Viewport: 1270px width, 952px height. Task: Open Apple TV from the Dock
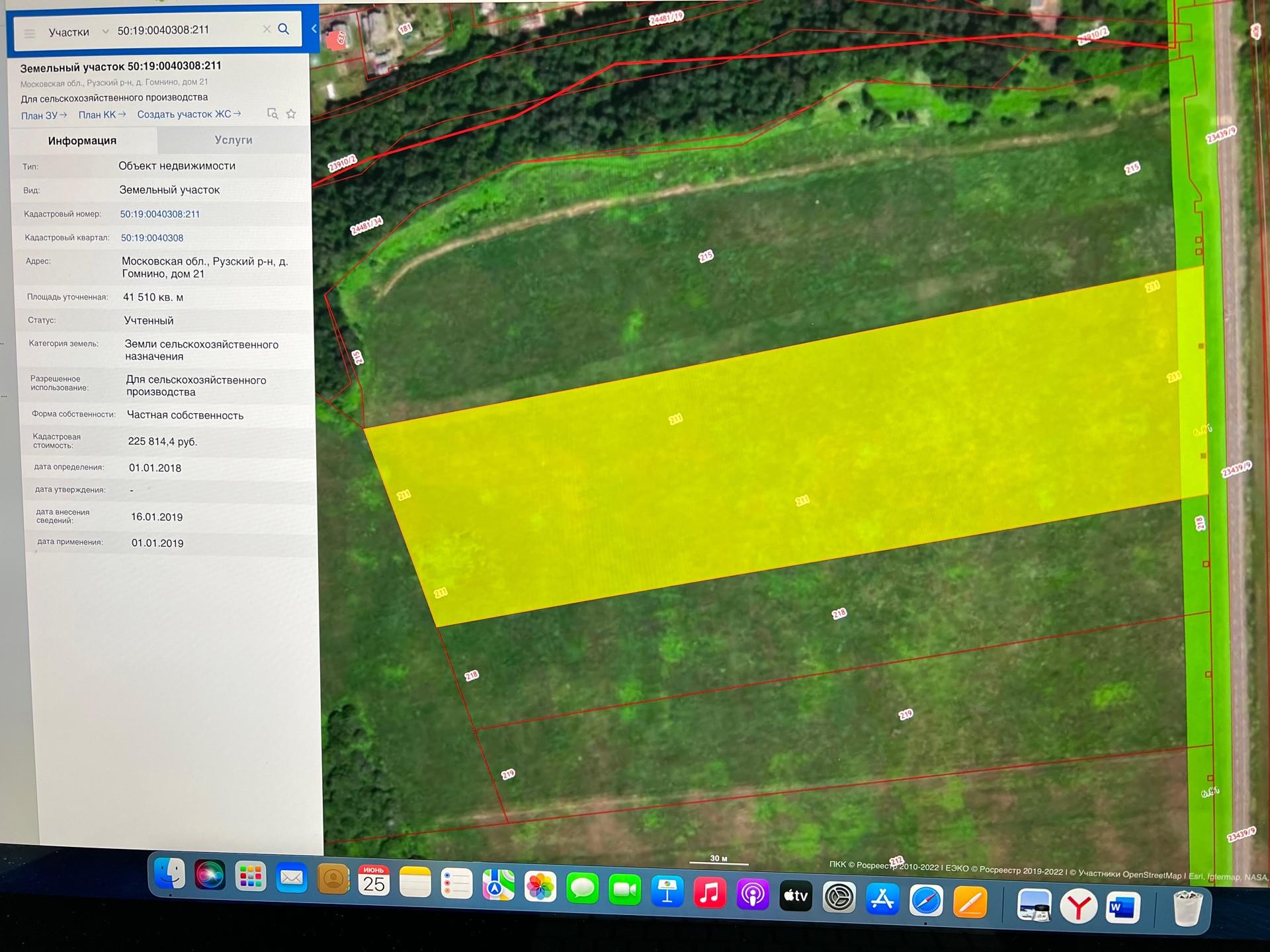[x=796, y=896]
